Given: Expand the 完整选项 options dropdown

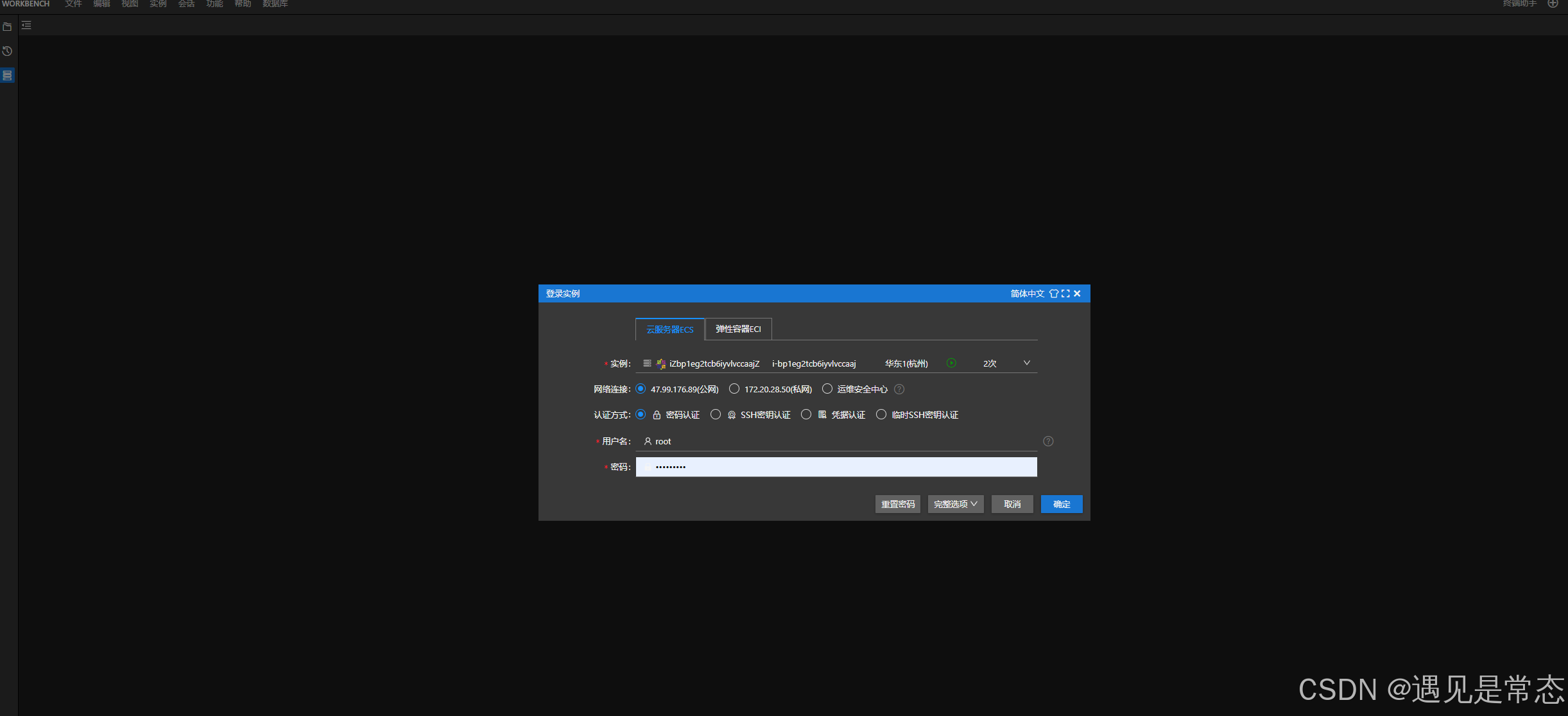Looking at the screenshot, I should pos(955,504).
